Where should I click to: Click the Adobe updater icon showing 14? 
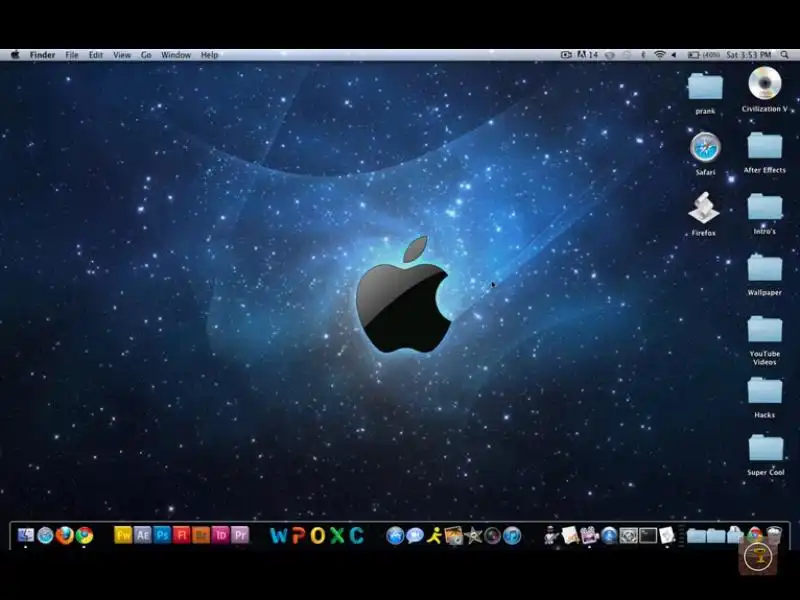[x=587, y=55]
